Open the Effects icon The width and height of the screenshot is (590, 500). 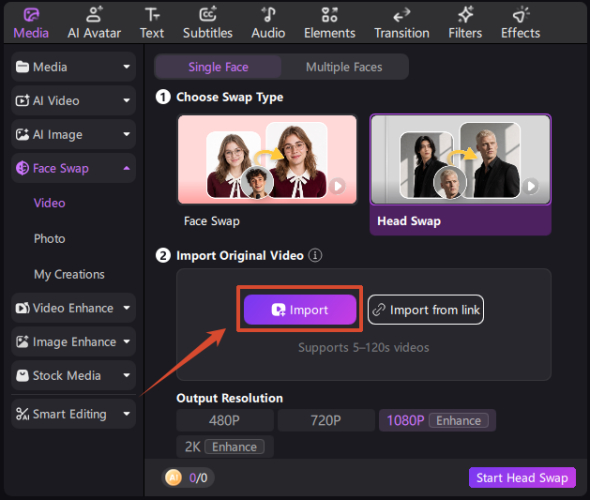(520, 15)
